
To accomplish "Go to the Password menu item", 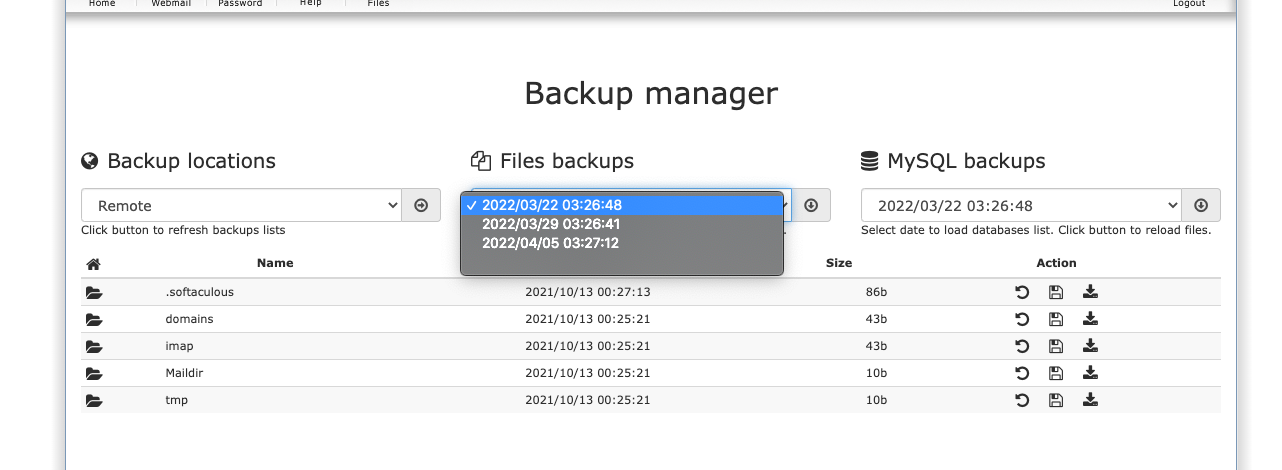I will tap(240, 4).
